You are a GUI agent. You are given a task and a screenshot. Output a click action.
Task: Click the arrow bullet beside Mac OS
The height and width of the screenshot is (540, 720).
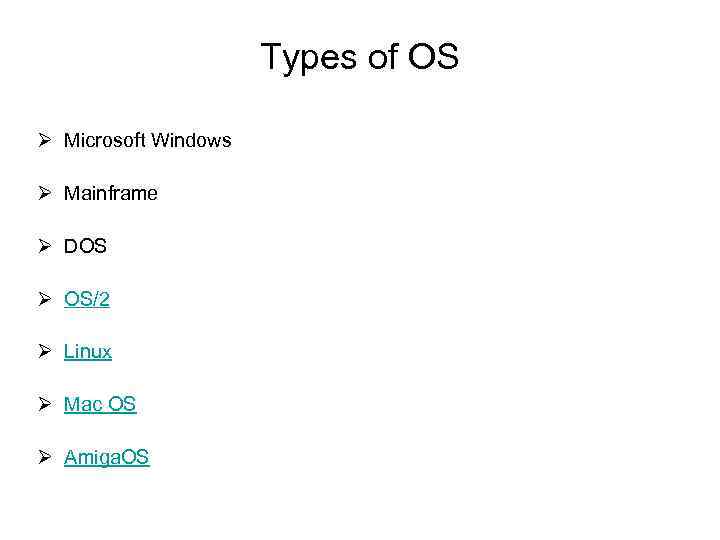click(x=47, y=405)
